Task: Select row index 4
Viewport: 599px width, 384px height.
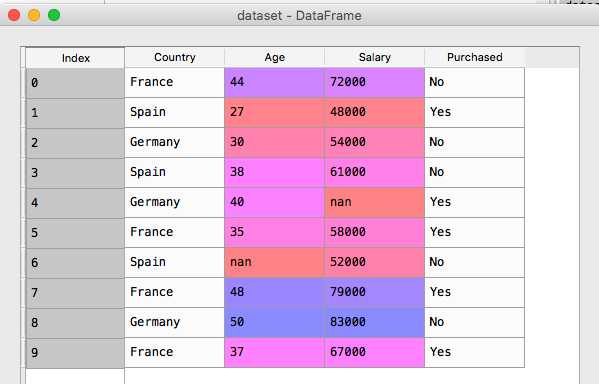Action: point(75,203)
